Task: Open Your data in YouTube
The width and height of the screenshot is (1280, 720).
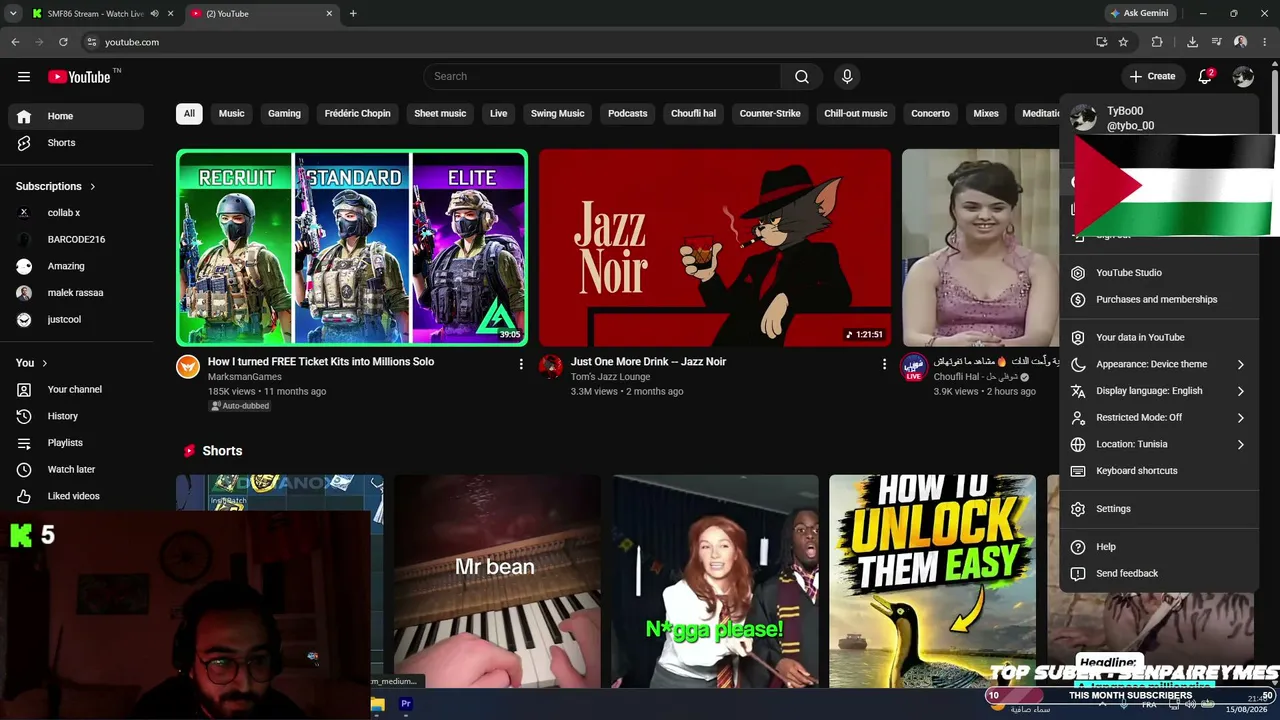Action: point(1158,337)
